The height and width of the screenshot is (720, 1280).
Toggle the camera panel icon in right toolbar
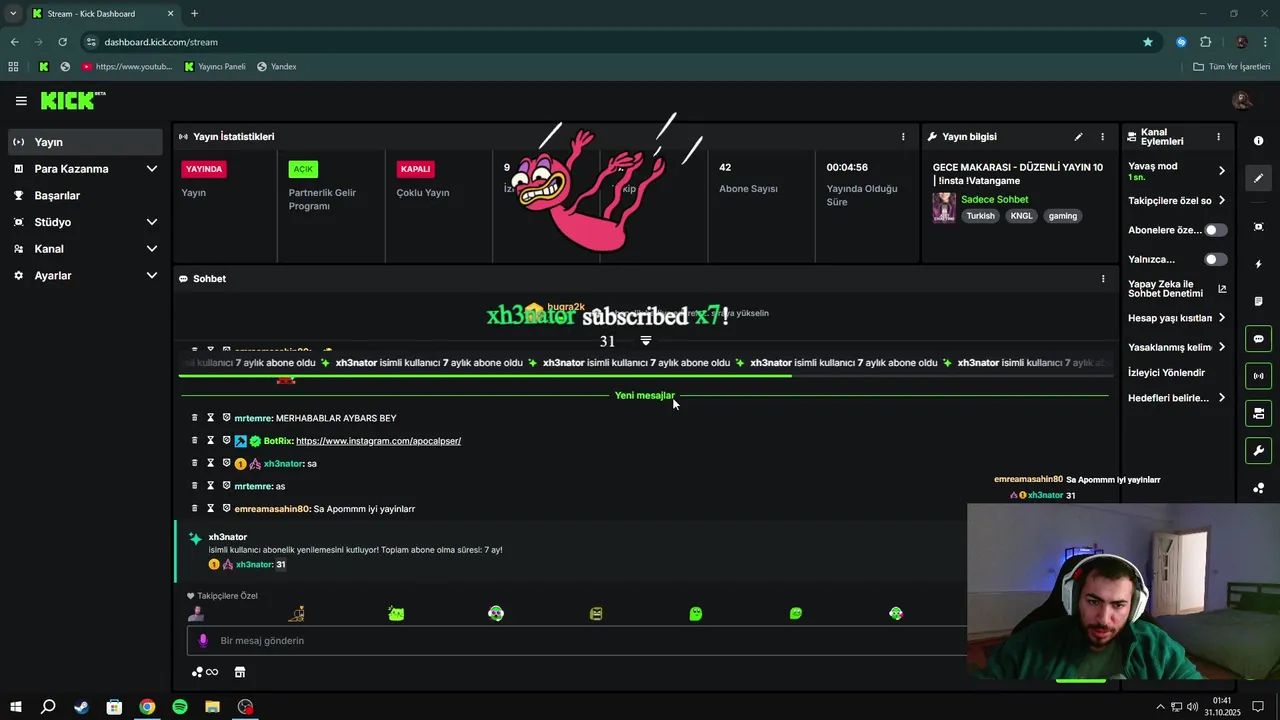coord(1258,413)
